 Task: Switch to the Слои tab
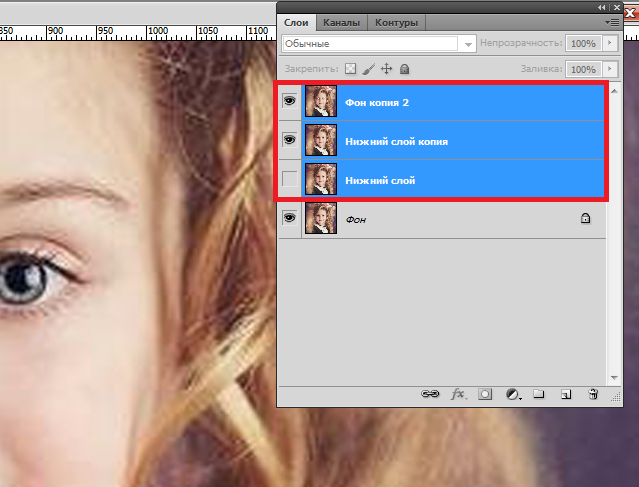click(296, 23)
